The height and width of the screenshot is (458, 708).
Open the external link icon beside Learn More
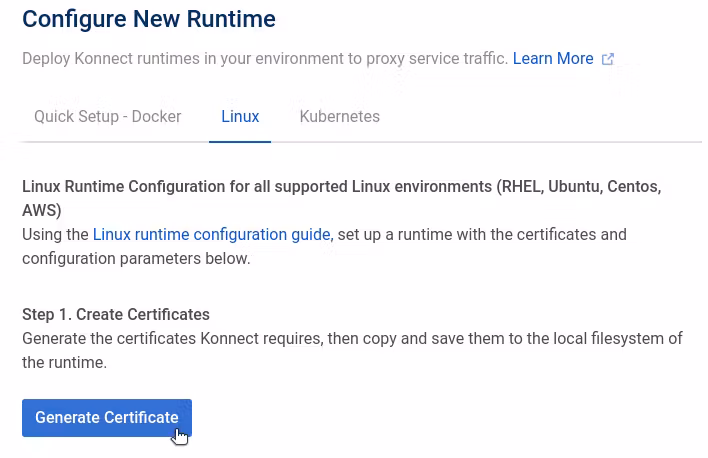608,59
